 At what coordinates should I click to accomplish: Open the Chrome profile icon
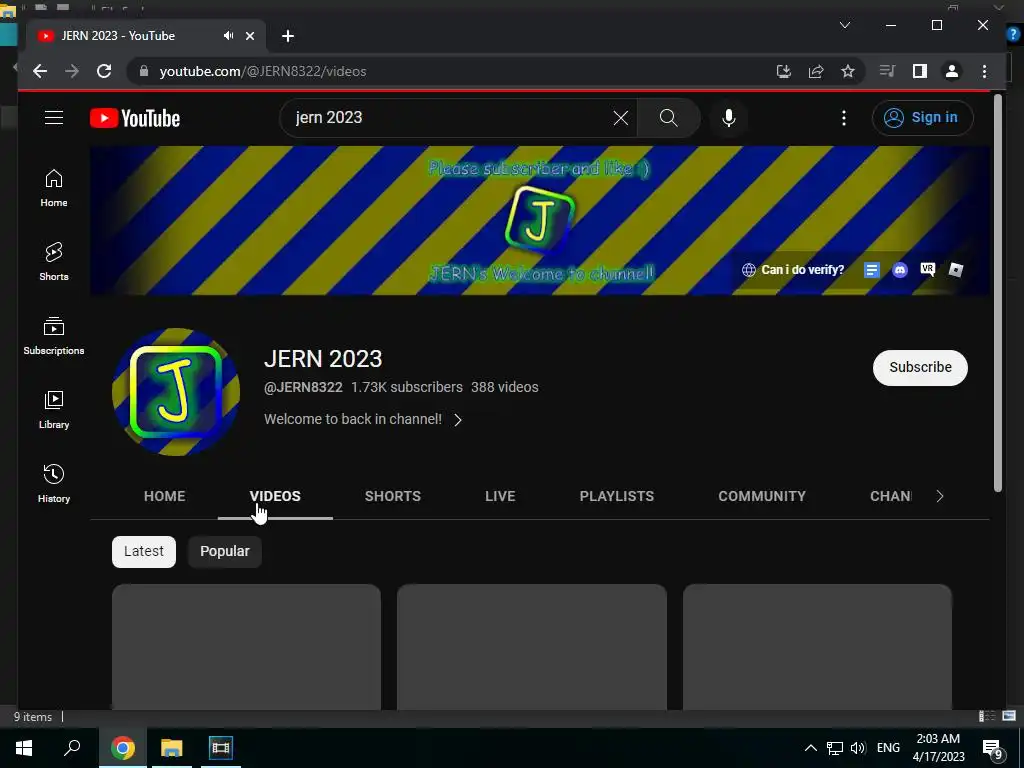[952, 71]
